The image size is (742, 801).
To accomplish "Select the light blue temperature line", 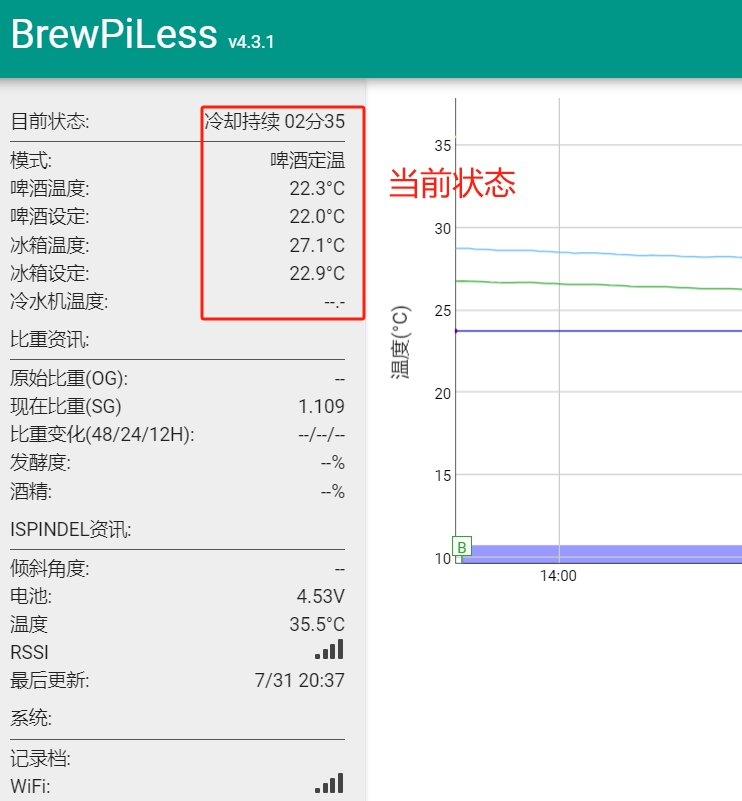I will (600, 253).
